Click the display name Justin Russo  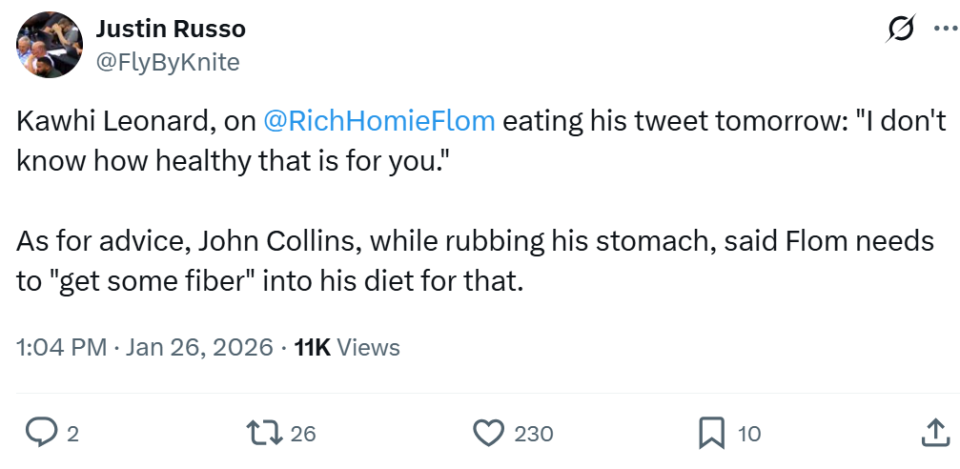click(170, 30)
